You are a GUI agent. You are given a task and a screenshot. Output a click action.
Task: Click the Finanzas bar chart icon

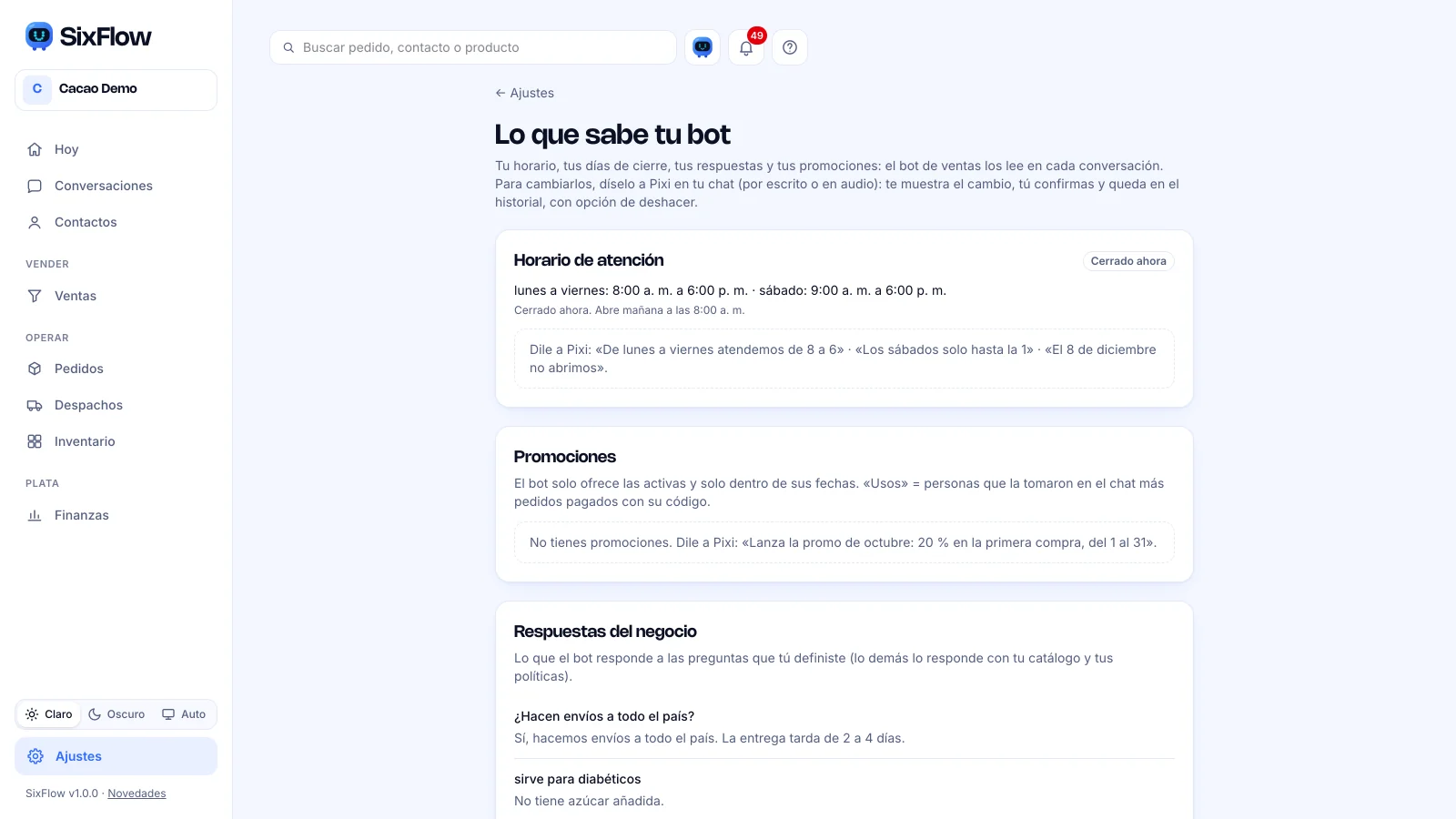35,515
